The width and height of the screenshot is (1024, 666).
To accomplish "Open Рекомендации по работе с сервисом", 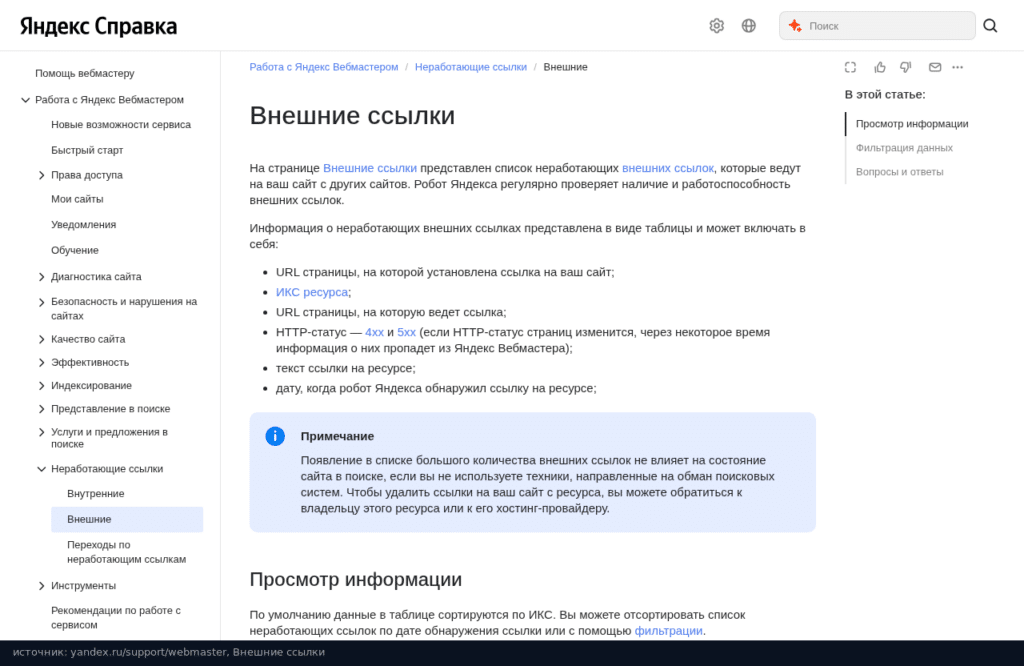I will tap(116, 617).
